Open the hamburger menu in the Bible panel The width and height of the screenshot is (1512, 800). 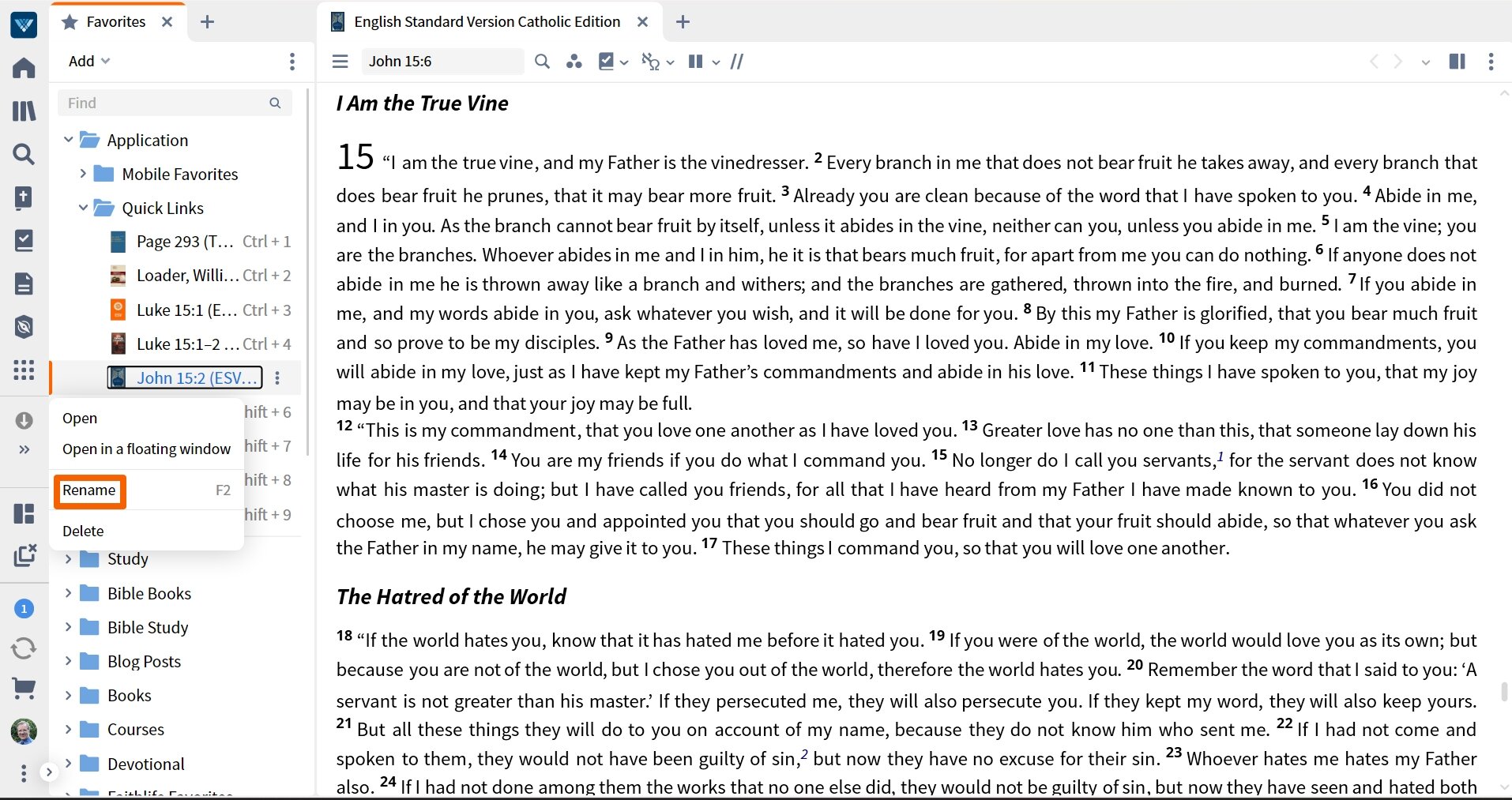point(340,62)
